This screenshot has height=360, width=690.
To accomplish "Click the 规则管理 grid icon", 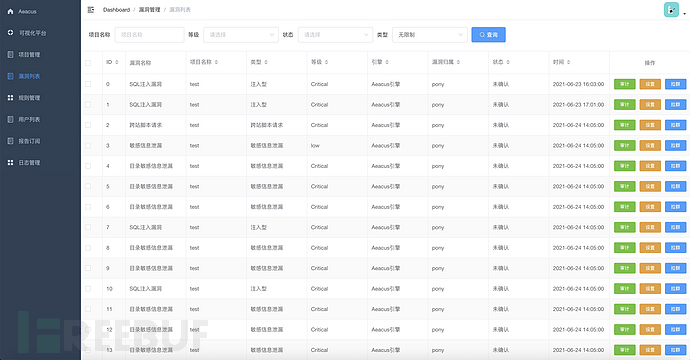I will pos(11,98).
